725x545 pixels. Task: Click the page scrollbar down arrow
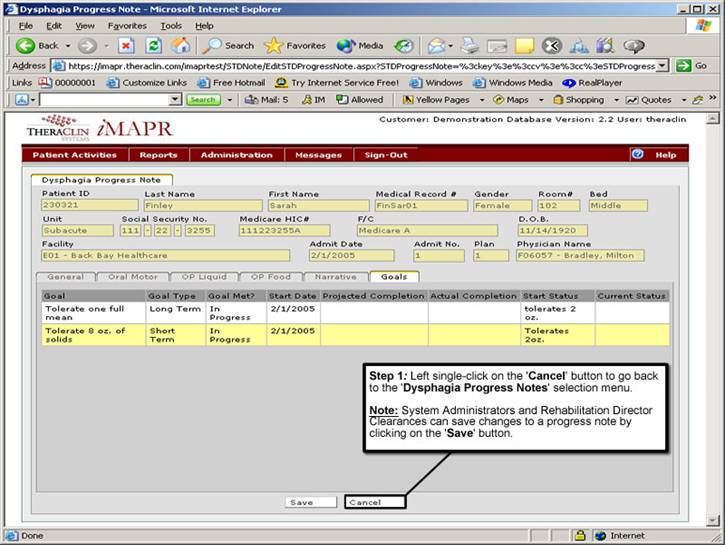click(712, 521)
